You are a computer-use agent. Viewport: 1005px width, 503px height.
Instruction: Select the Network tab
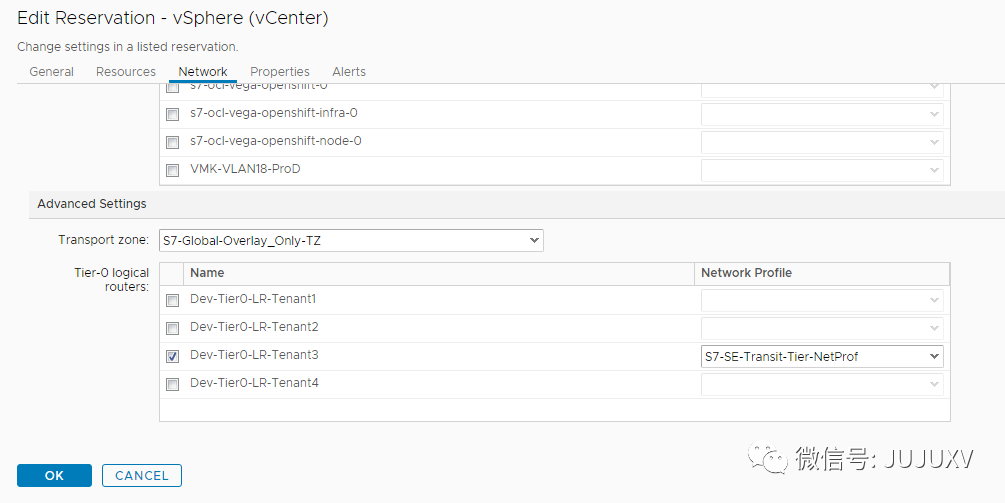tap(203, 72)
